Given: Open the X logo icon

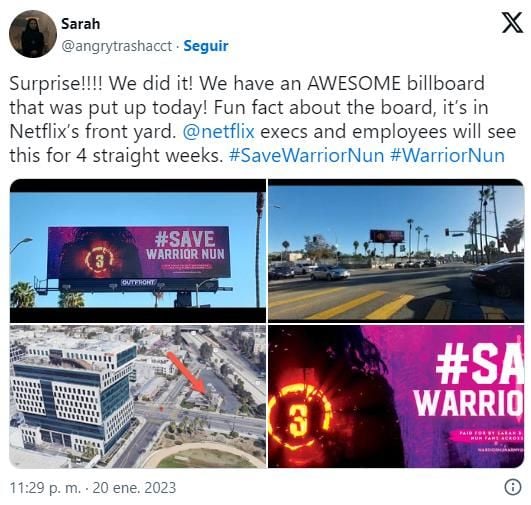Looking at the screenshot, I should click(512, 22).
